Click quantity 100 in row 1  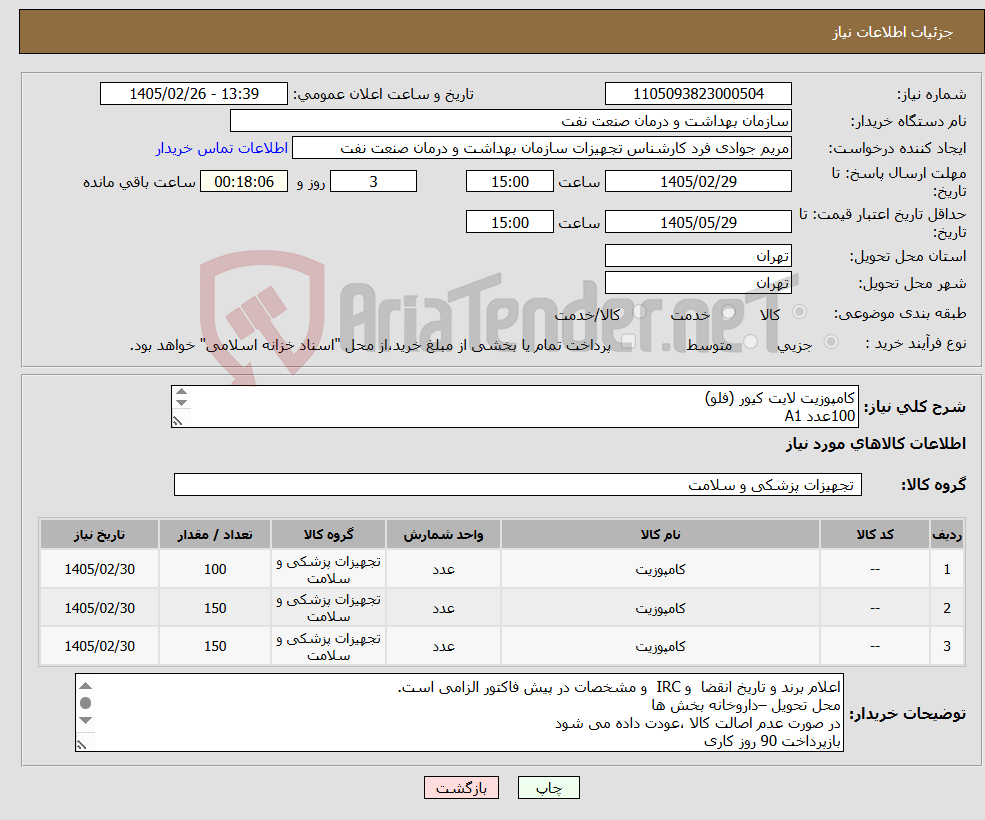pos(215,569)
